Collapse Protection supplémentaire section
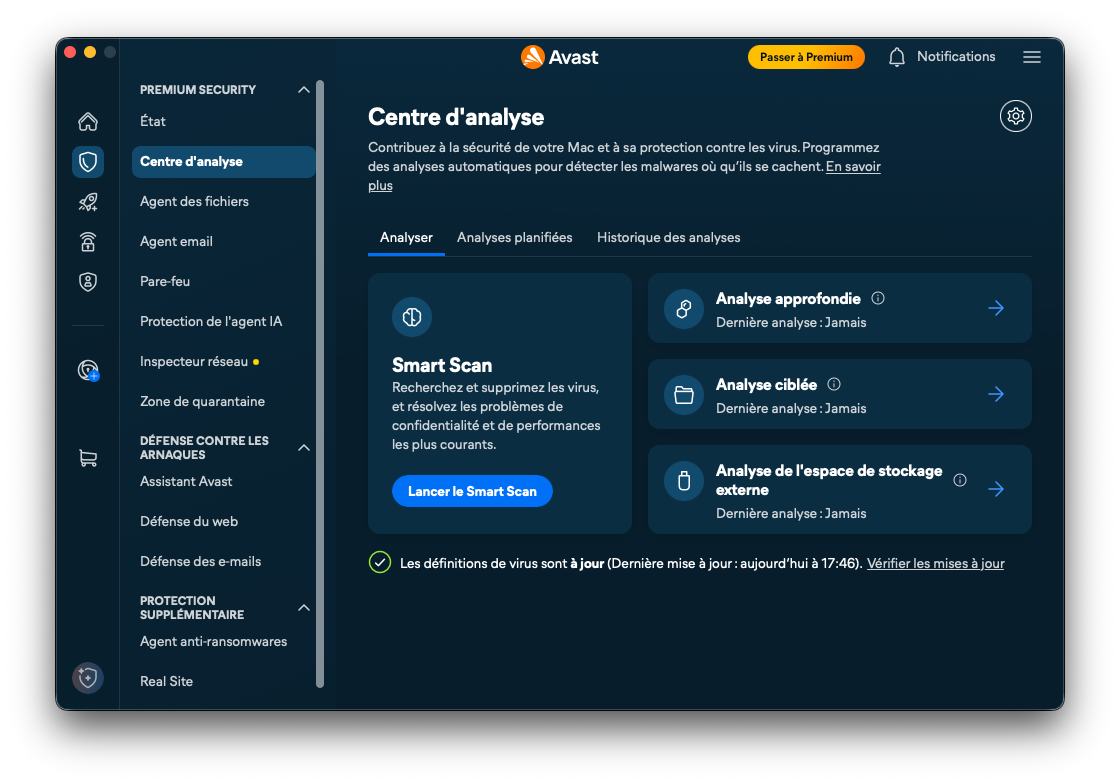Screen dimensions: 1120x784 304,608
